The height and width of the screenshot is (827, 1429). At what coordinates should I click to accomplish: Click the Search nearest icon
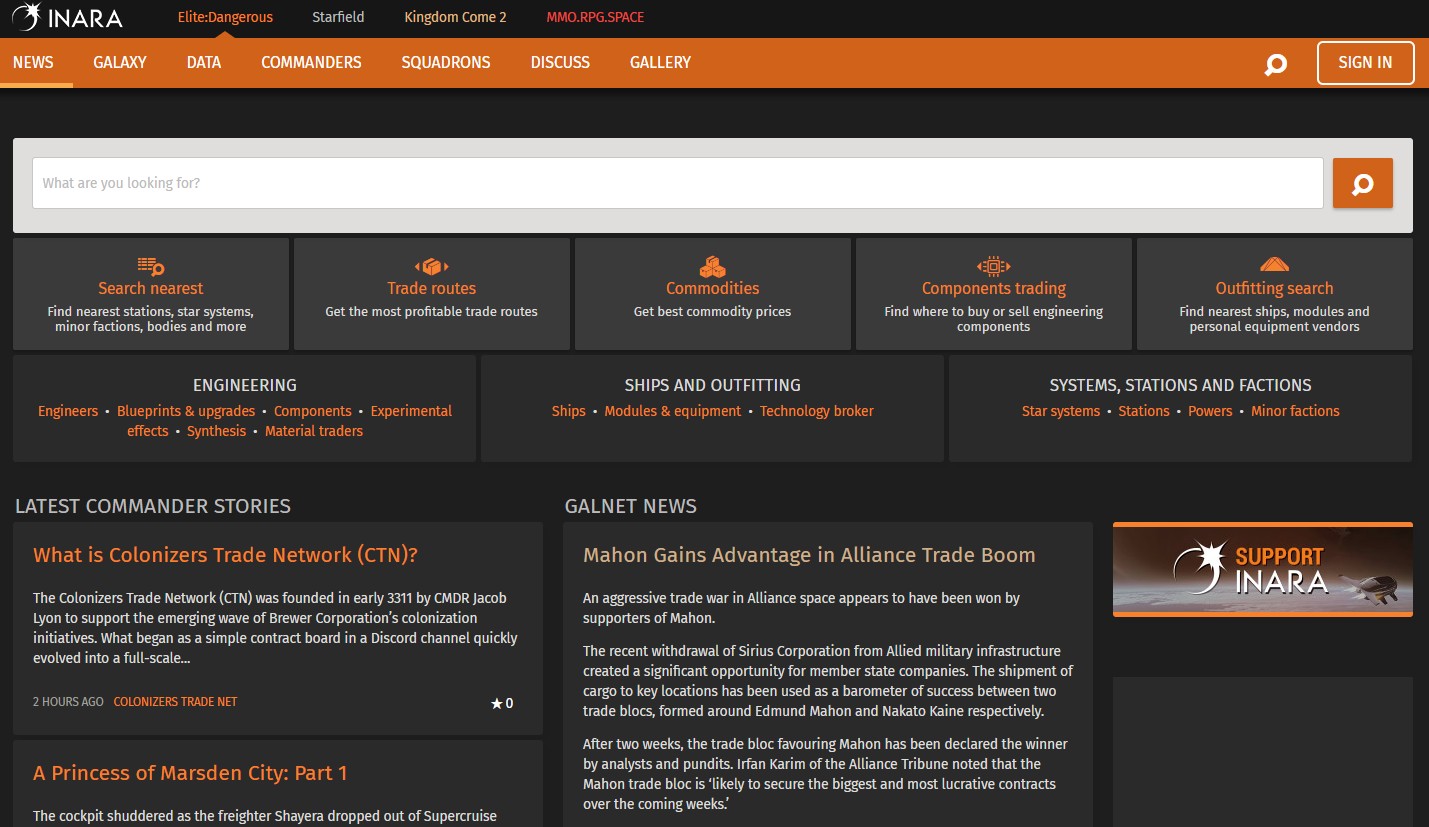click(x=151, y=266)
